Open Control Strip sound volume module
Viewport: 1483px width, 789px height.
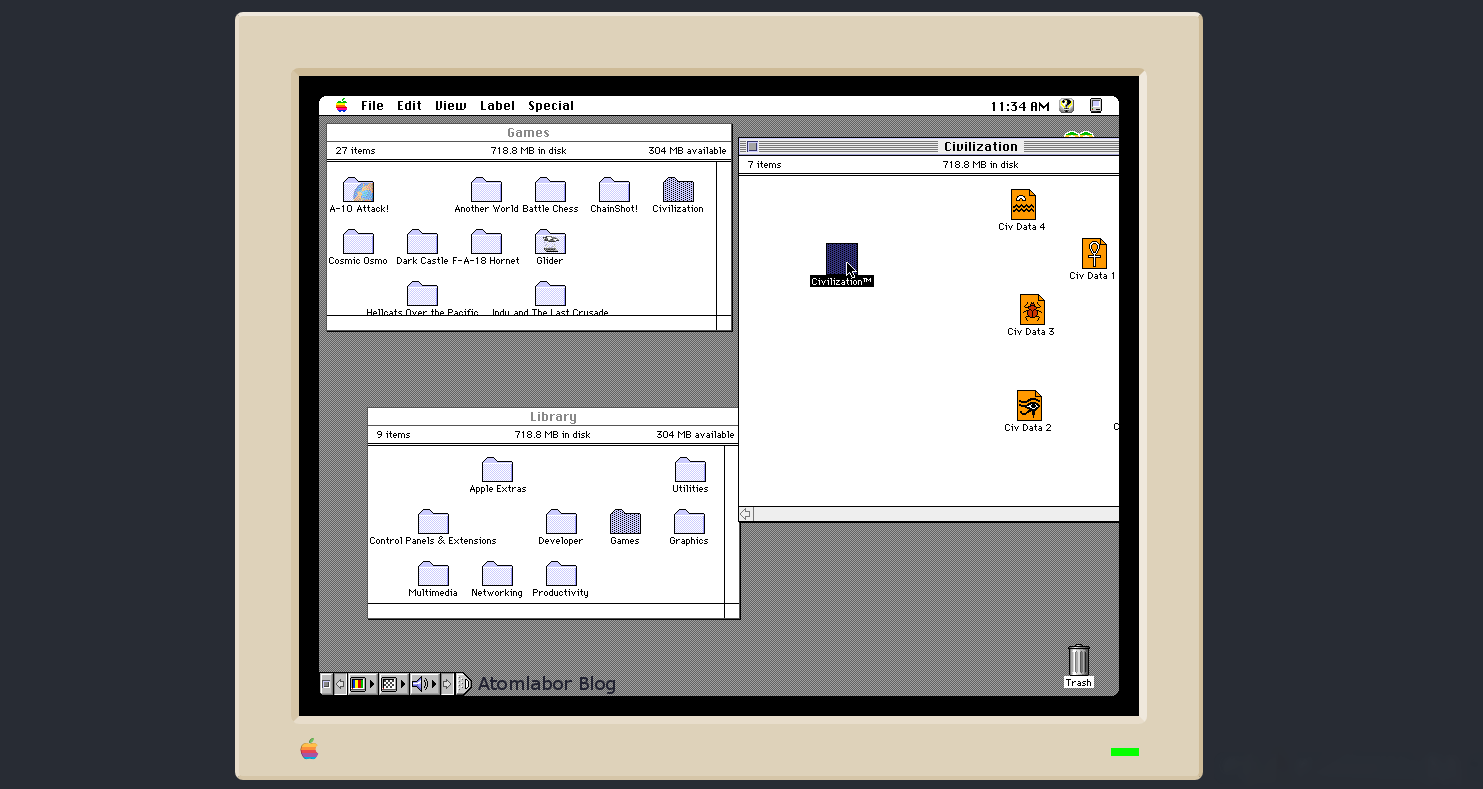(x=424, y=684)
